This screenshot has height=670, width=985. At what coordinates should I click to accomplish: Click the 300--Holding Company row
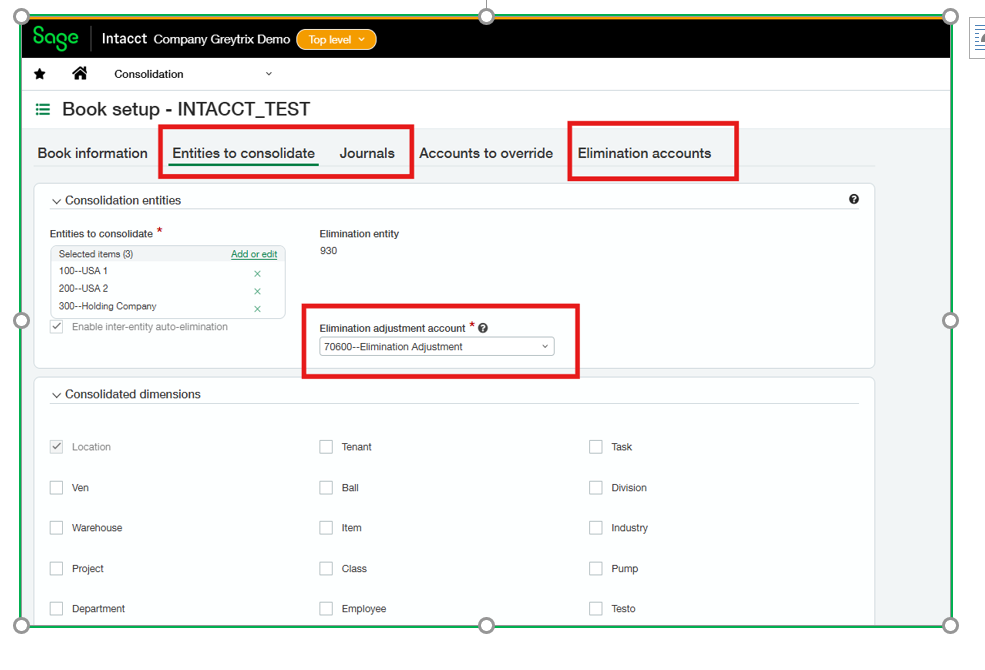click(168, 306)
